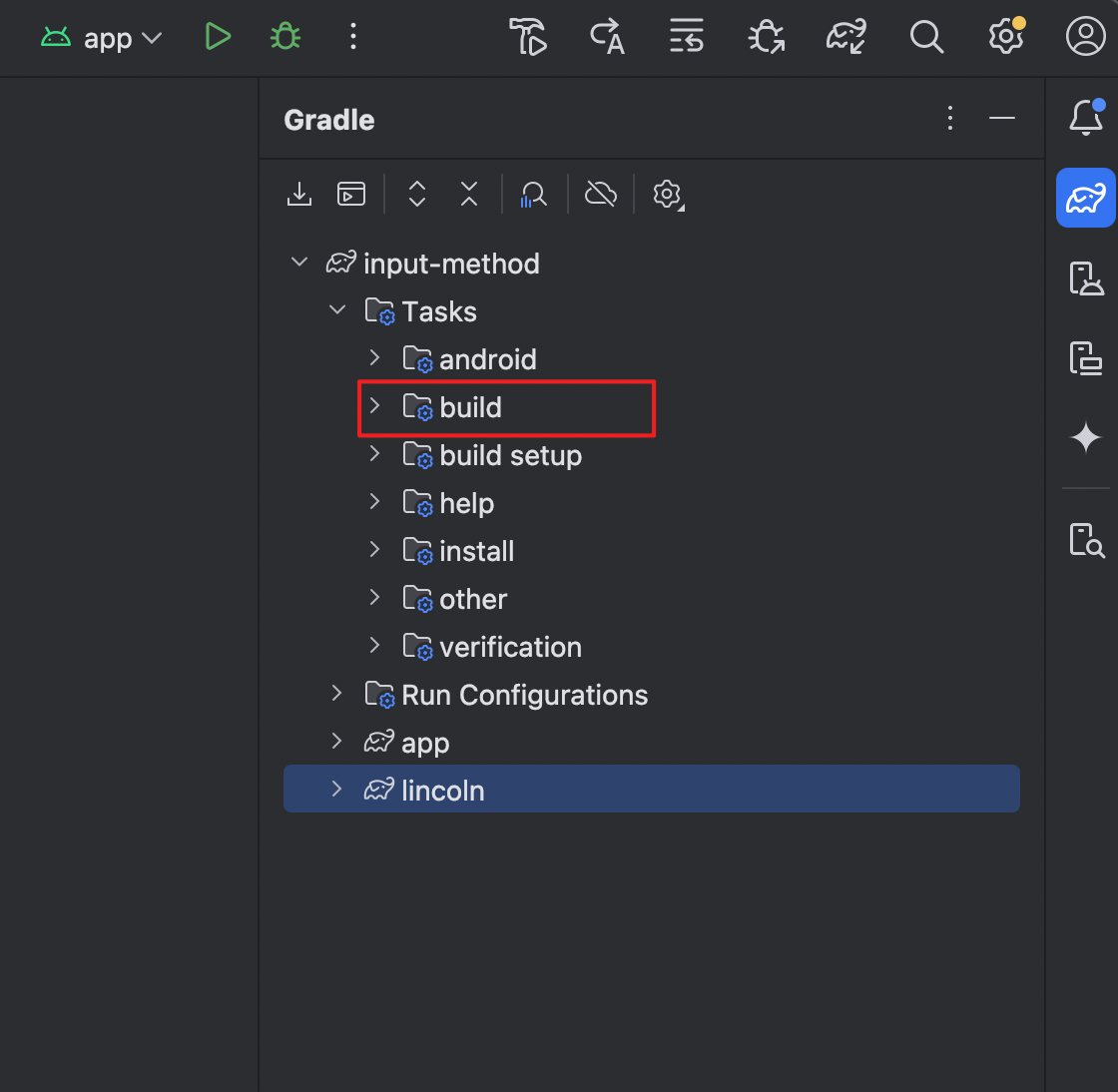Run the app configuration
The image size is (1118, 1092).
point(218,36)
